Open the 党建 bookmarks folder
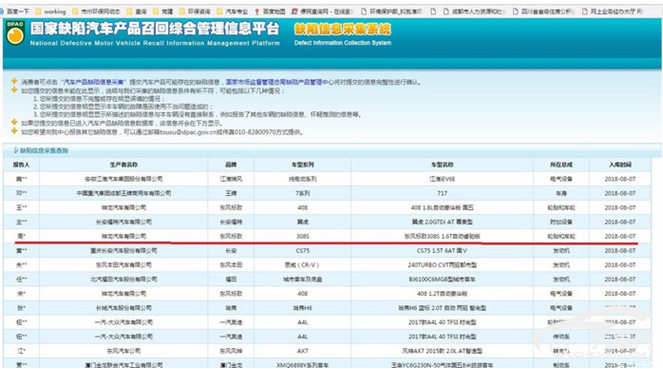The height and width of the screenshot is (369, 663). click(163, 11)
